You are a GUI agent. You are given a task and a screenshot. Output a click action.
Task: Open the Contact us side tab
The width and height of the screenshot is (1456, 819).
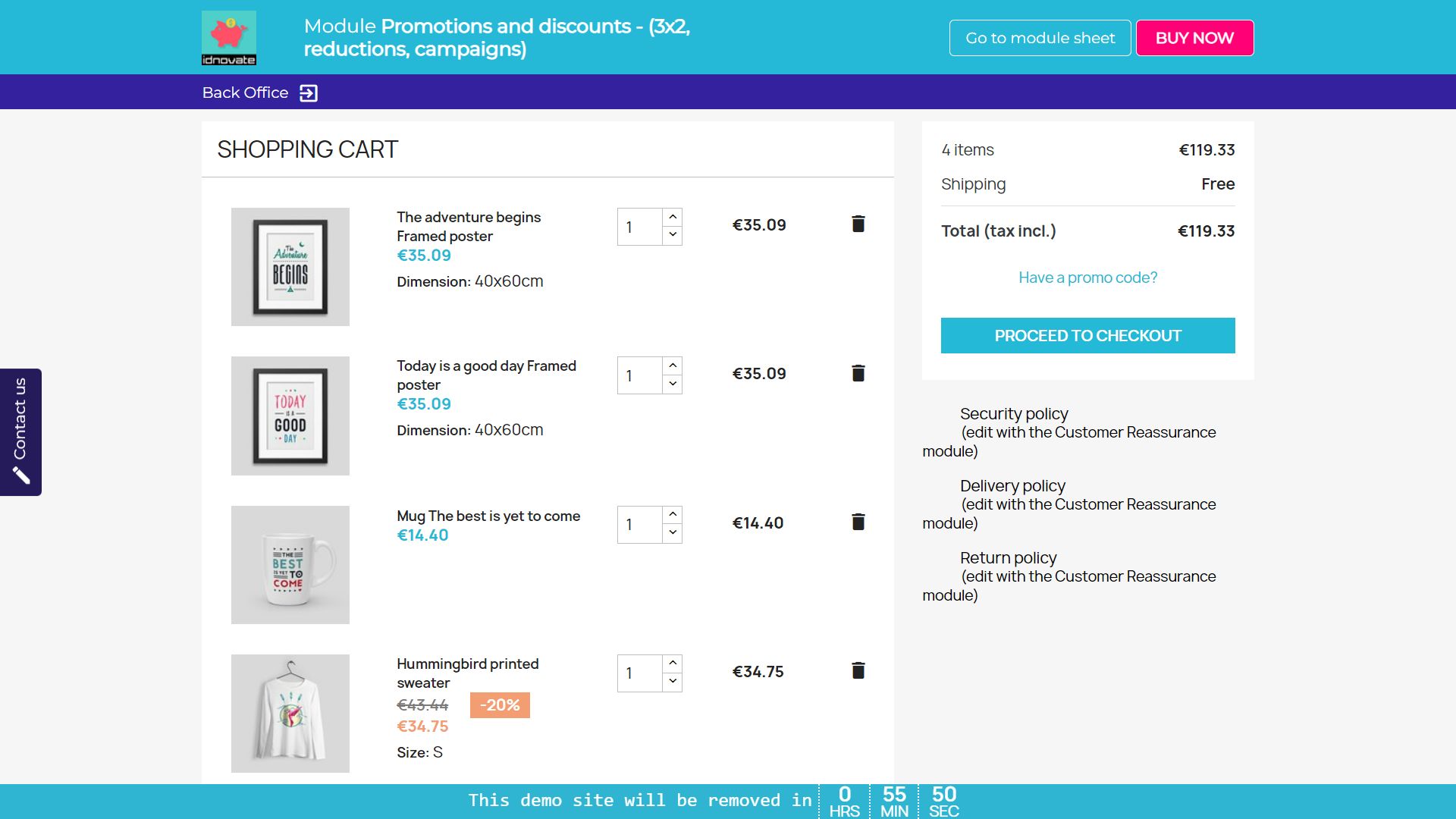pos(20,419)
